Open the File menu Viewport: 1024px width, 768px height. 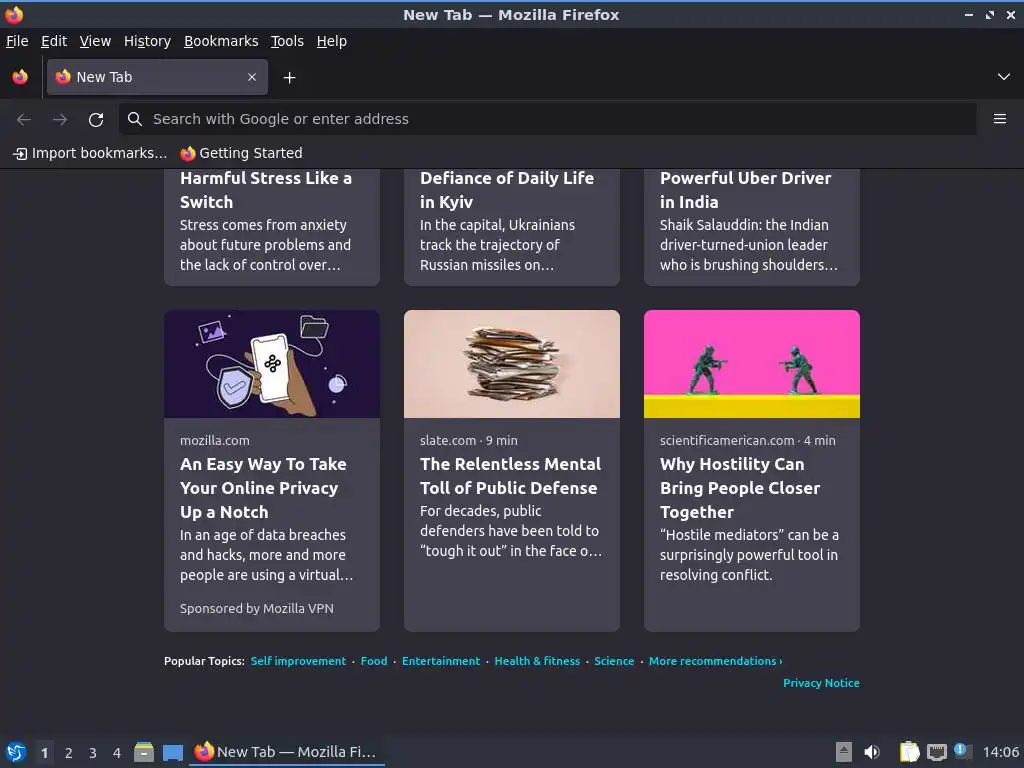17,41
